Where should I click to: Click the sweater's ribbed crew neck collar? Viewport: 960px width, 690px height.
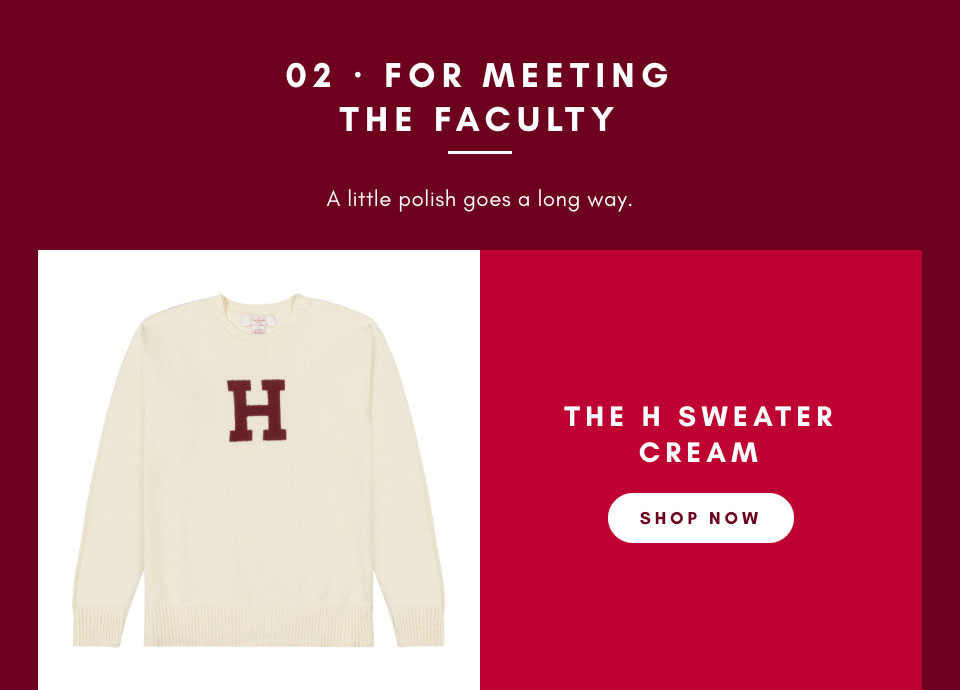pos(259,305)
